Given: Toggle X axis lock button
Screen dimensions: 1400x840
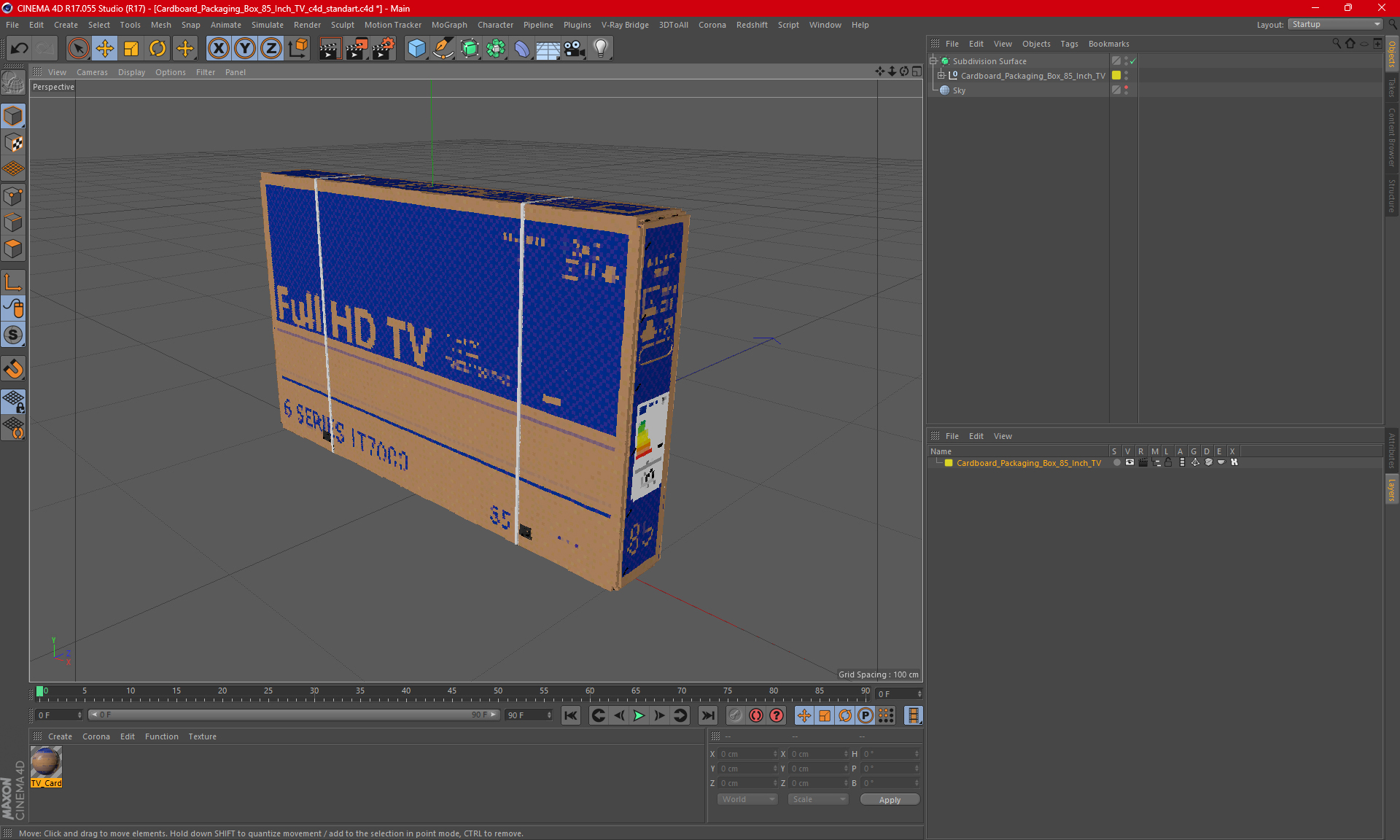Looking at the screenshot, I should pyautogui.click(x=218, y=49).
